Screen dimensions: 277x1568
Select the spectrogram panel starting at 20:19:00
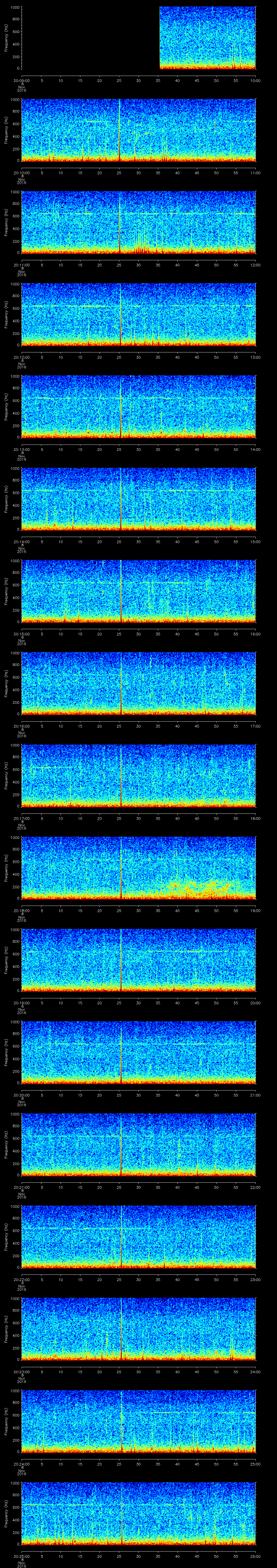tap(139, 960)
